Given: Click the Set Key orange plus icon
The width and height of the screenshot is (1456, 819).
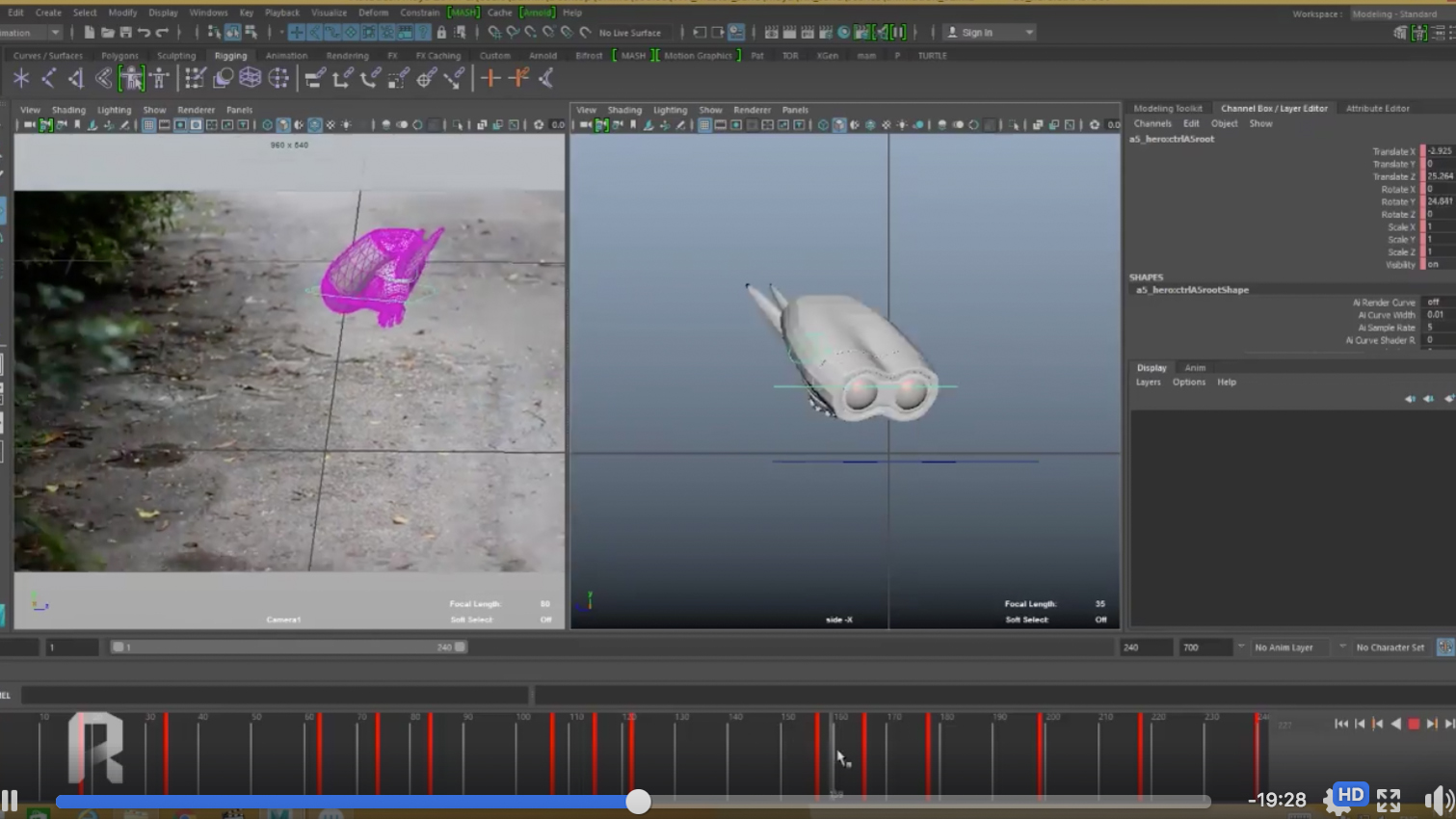Looking at the screenshot, I should click(490, 78).
